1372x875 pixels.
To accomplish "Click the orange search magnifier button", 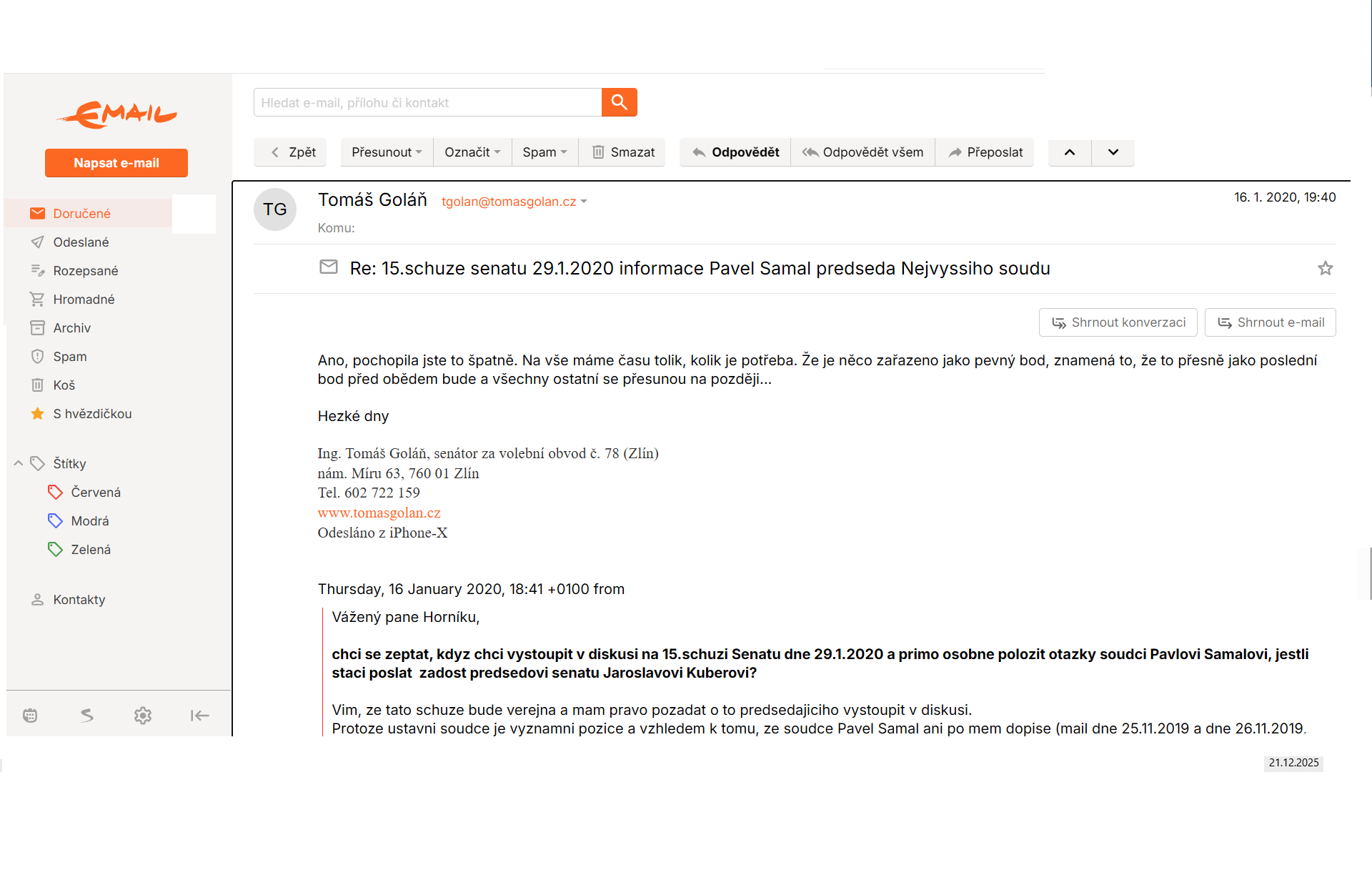I will coord(619,102).
